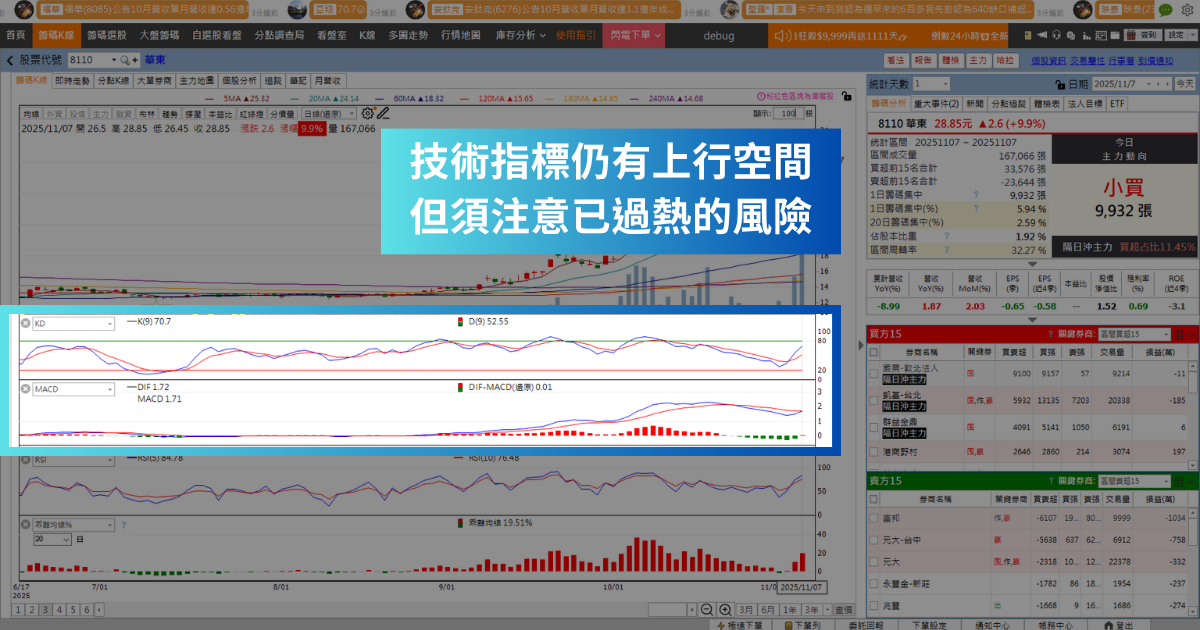
Task: Click the back arrow beside 股票代號
Action: pos(10,61)
